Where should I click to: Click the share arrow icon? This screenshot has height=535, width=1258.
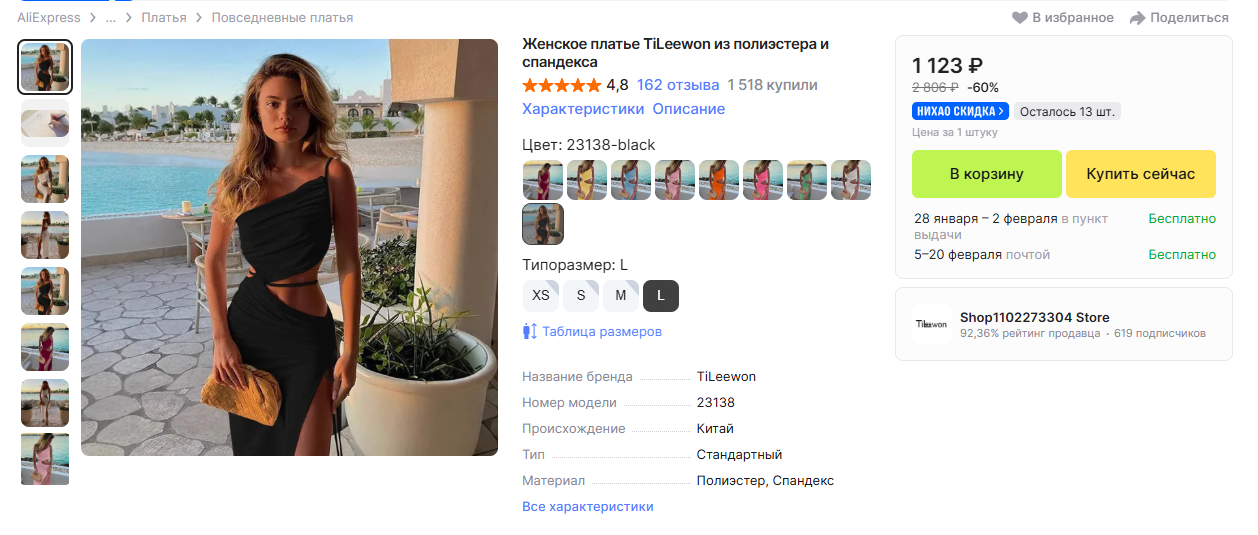[1137, 18]
